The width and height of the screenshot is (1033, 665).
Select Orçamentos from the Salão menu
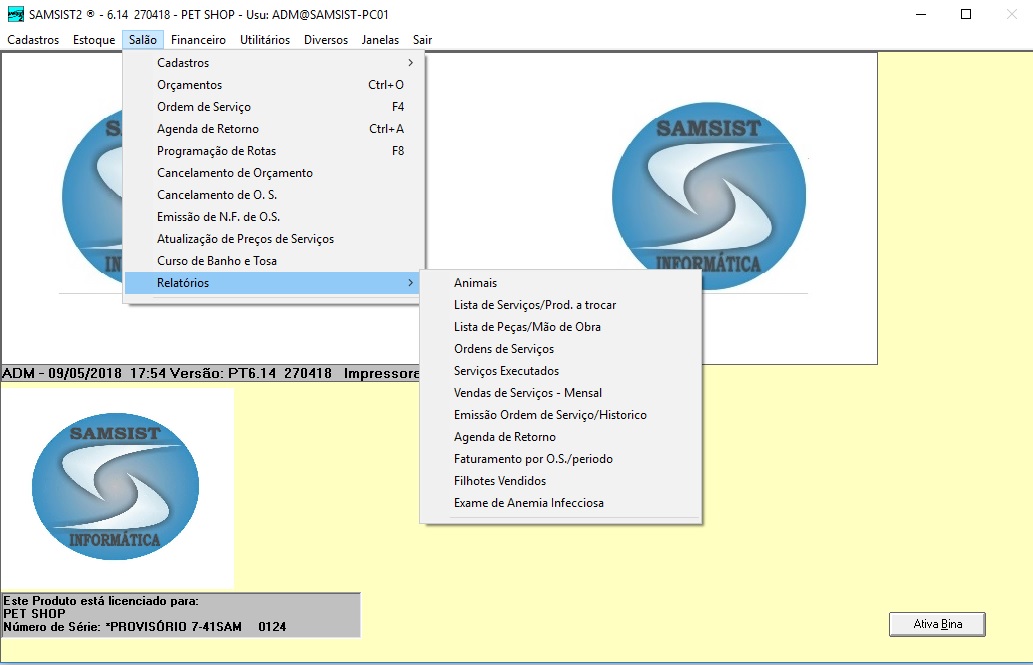pos(271,84)
